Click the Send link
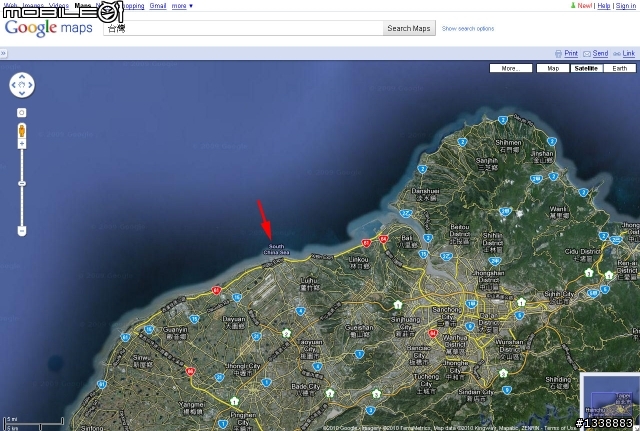This screenshot has width=640, height=431. pos(600,53)
